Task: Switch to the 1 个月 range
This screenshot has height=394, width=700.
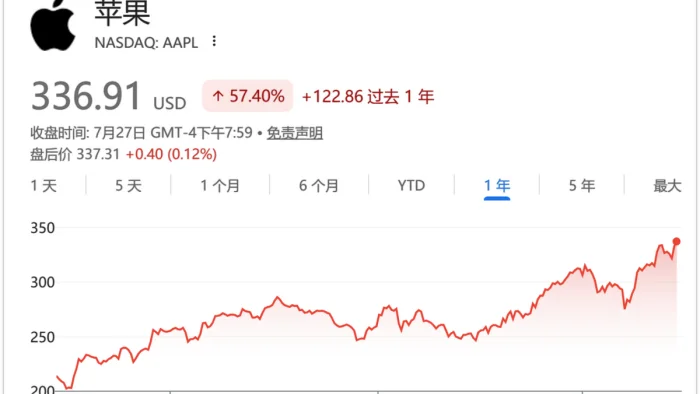Action: point(220,186)
